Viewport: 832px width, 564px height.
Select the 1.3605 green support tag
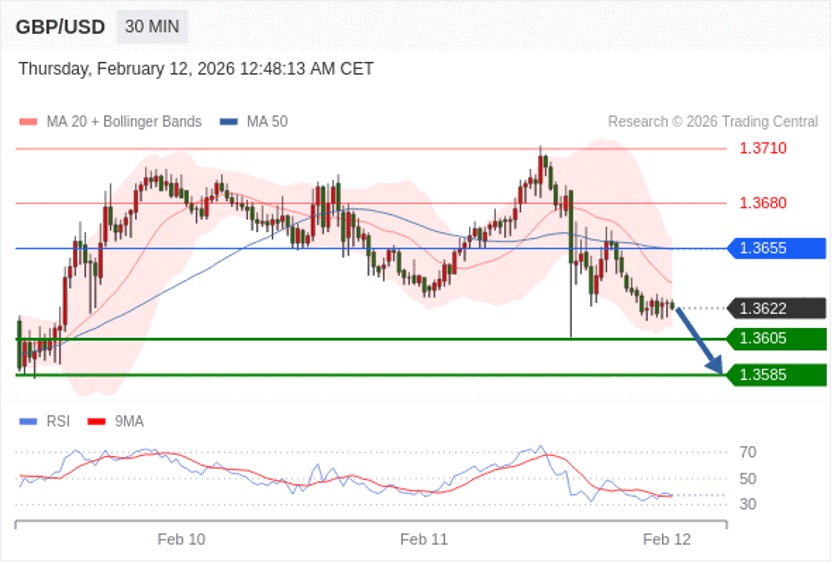point(776,339)
